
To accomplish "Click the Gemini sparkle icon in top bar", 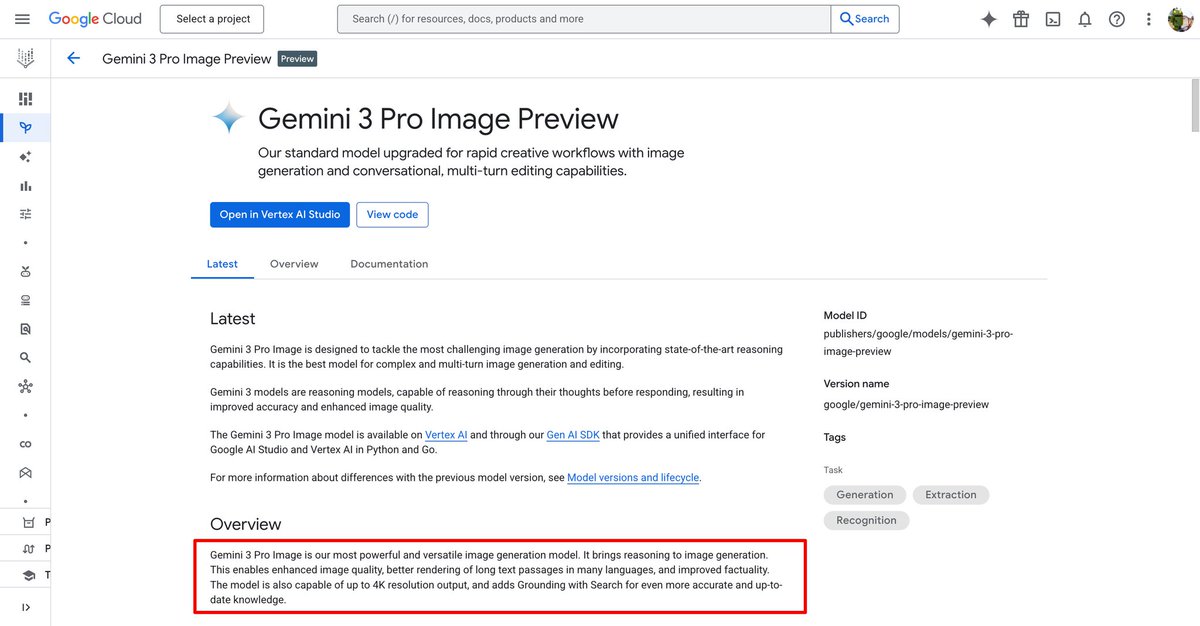I will 988,18.
